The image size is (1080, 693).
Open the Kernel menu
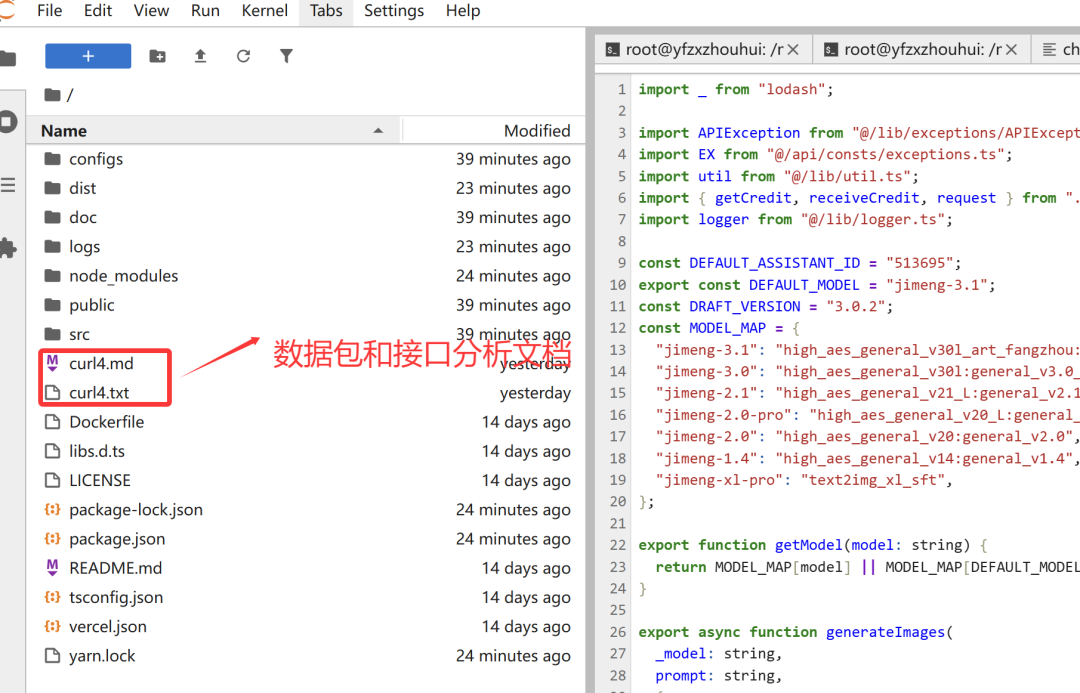click(265, 11)
